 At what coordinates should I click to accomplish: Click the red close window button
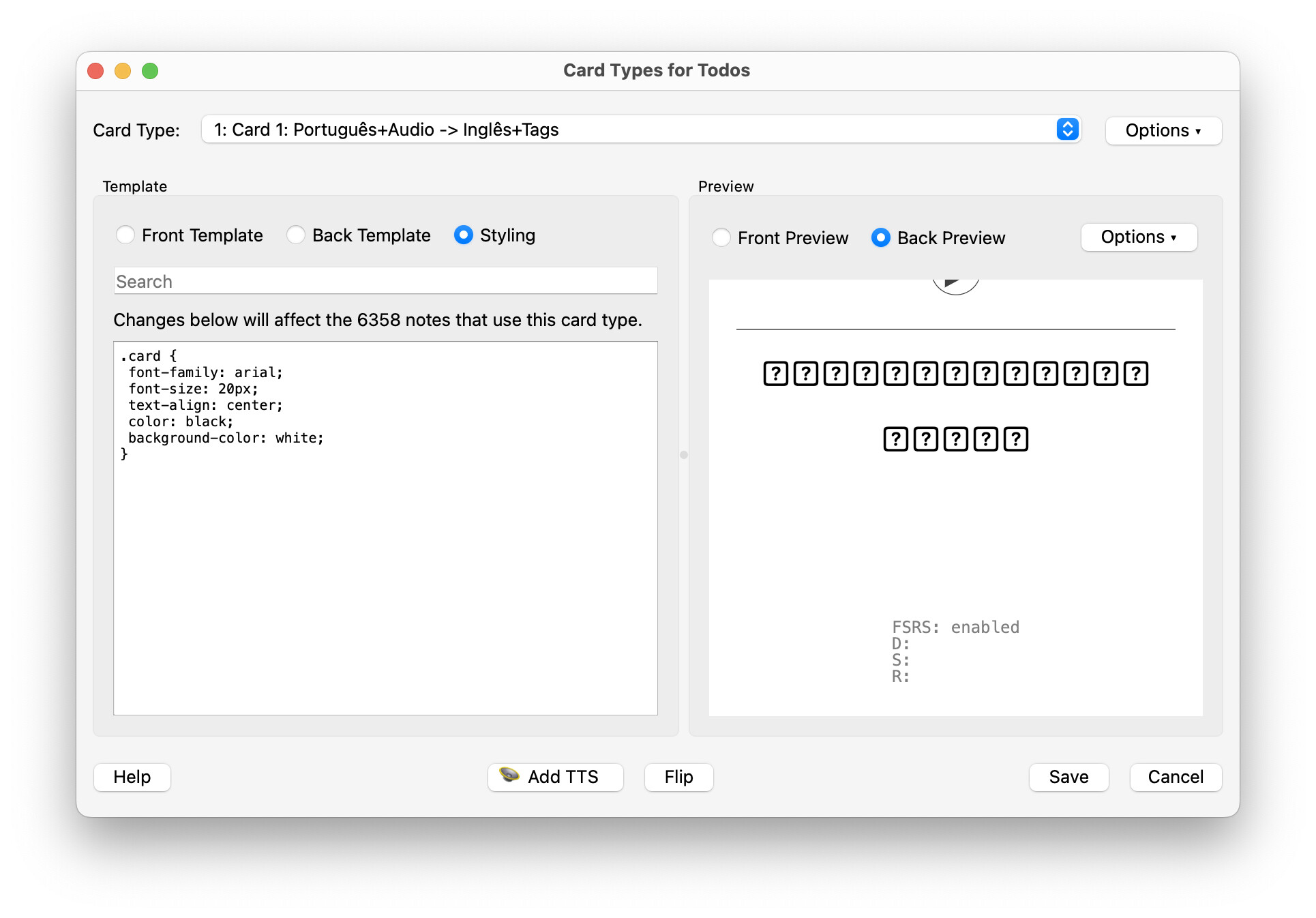[96, 71]
